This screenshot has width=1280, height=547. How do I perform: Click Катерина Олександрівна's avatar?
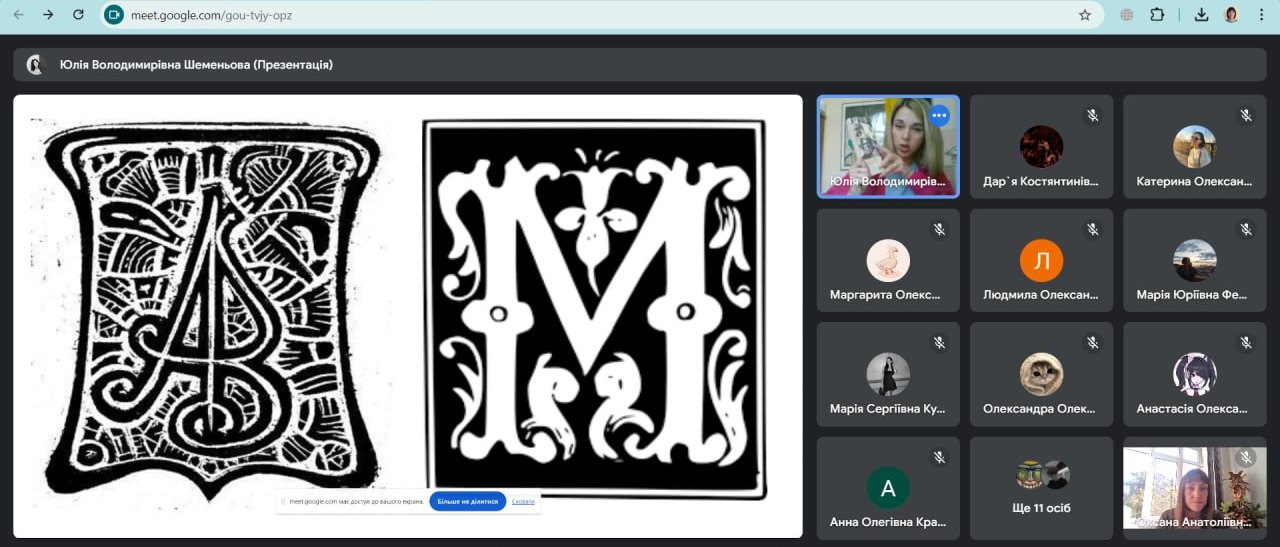[1194, 147]
